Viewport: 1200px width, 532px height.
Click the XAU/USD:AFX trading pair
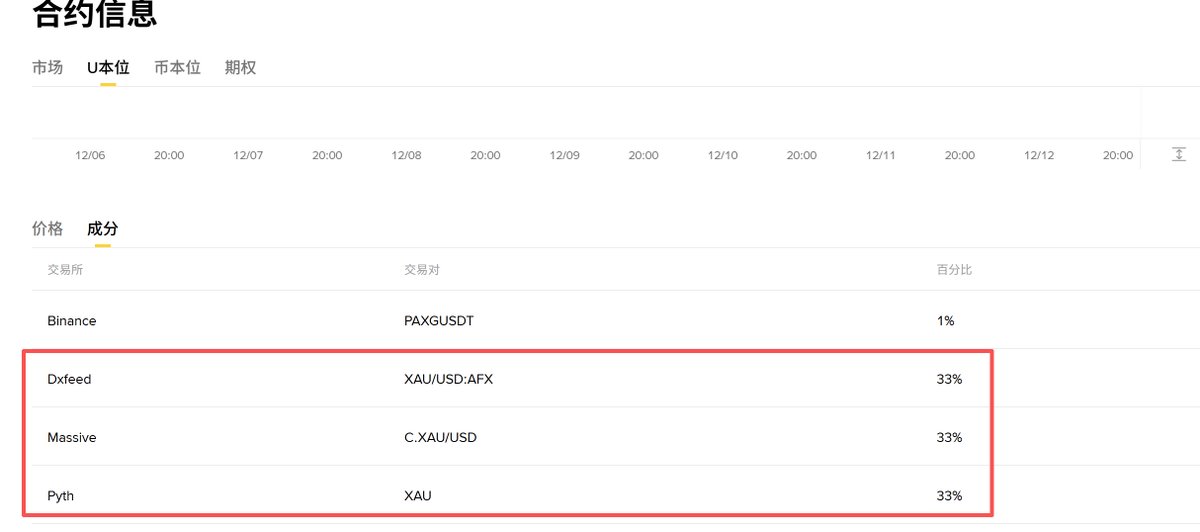tap(448, 379)
